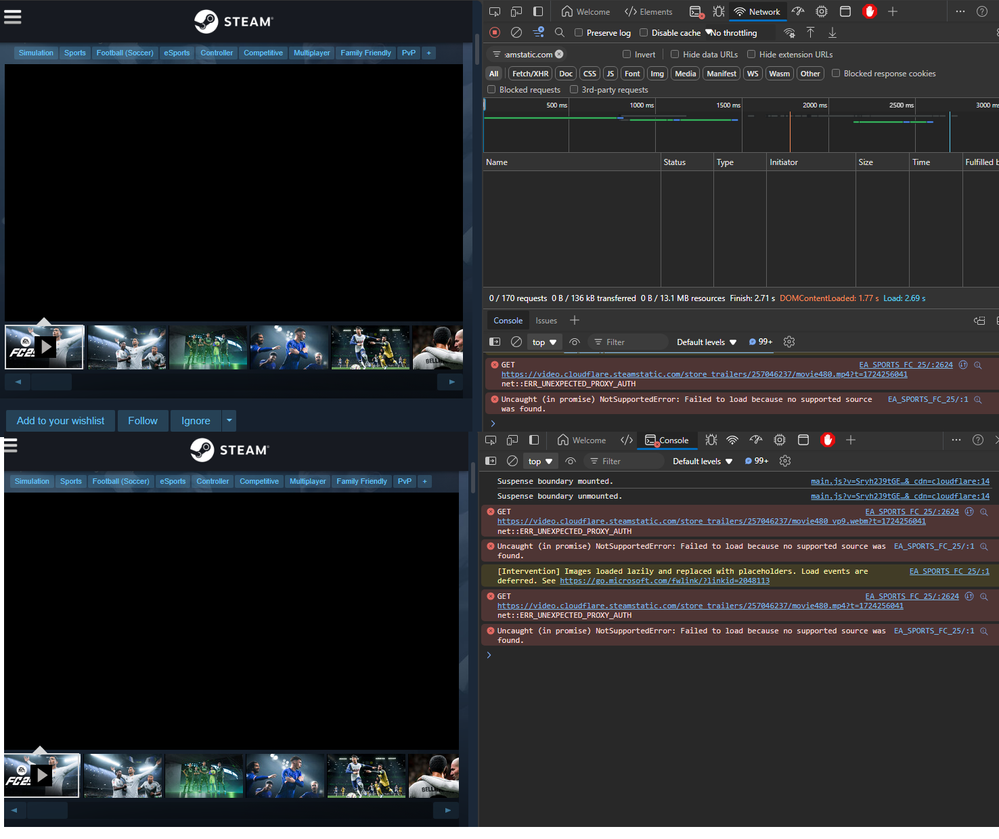The image size is (999, 839).
Task: Click red stop-record network log icon
Action: coord(494,32)
